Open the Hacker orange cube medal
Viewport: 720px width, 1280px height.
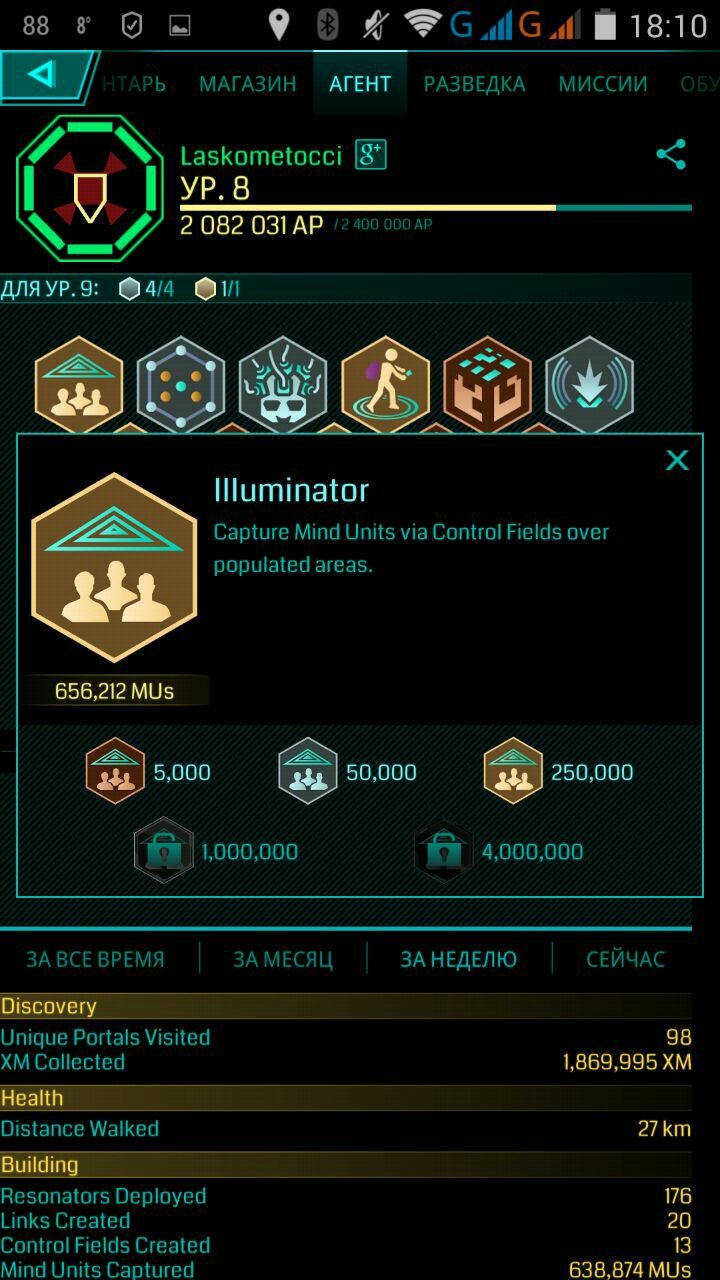487,385
